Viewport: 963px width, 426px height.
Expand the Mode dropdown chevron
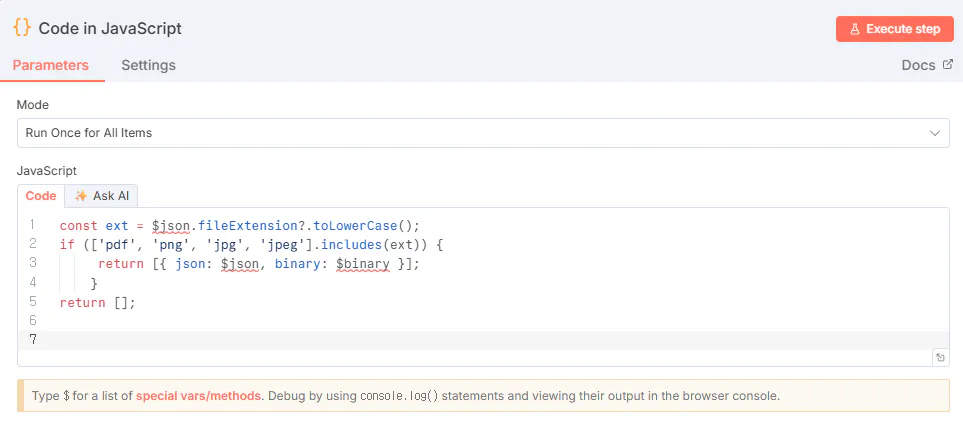click(935, 132)
